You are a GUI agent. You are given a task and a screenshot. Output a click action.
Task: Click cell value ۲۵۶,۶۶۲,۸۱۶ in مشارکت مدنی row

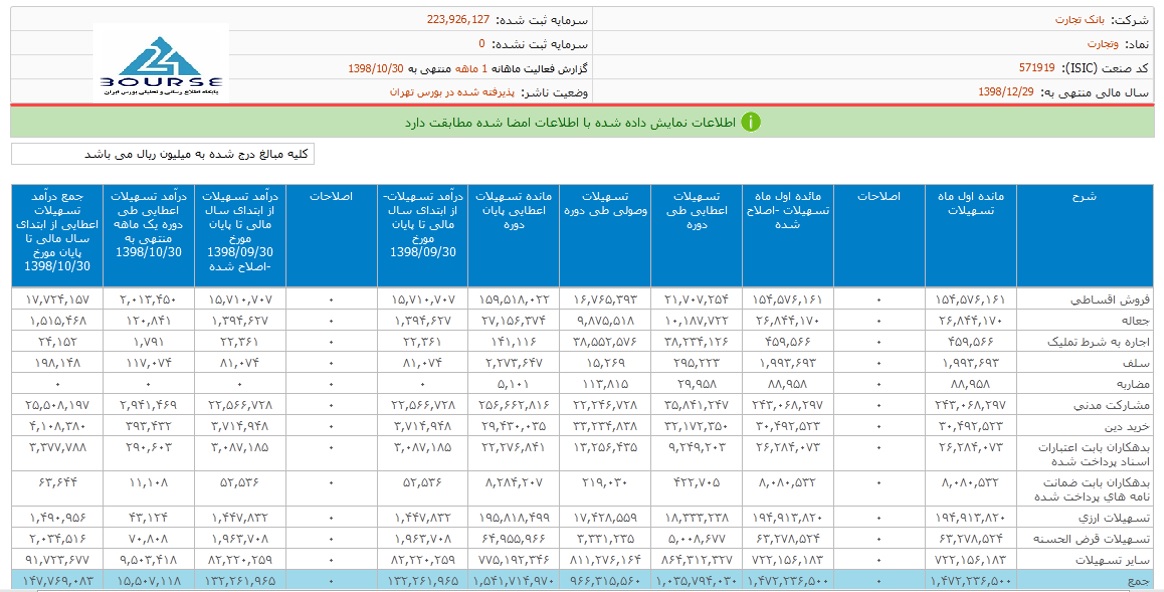(x=514, y=406)
